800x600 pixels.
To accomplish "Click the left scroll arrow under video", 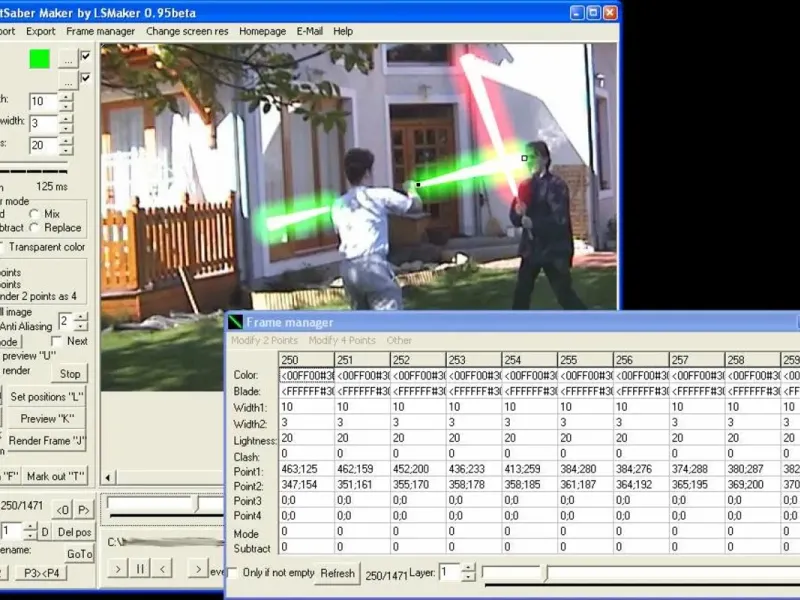I will click(108, 478).
